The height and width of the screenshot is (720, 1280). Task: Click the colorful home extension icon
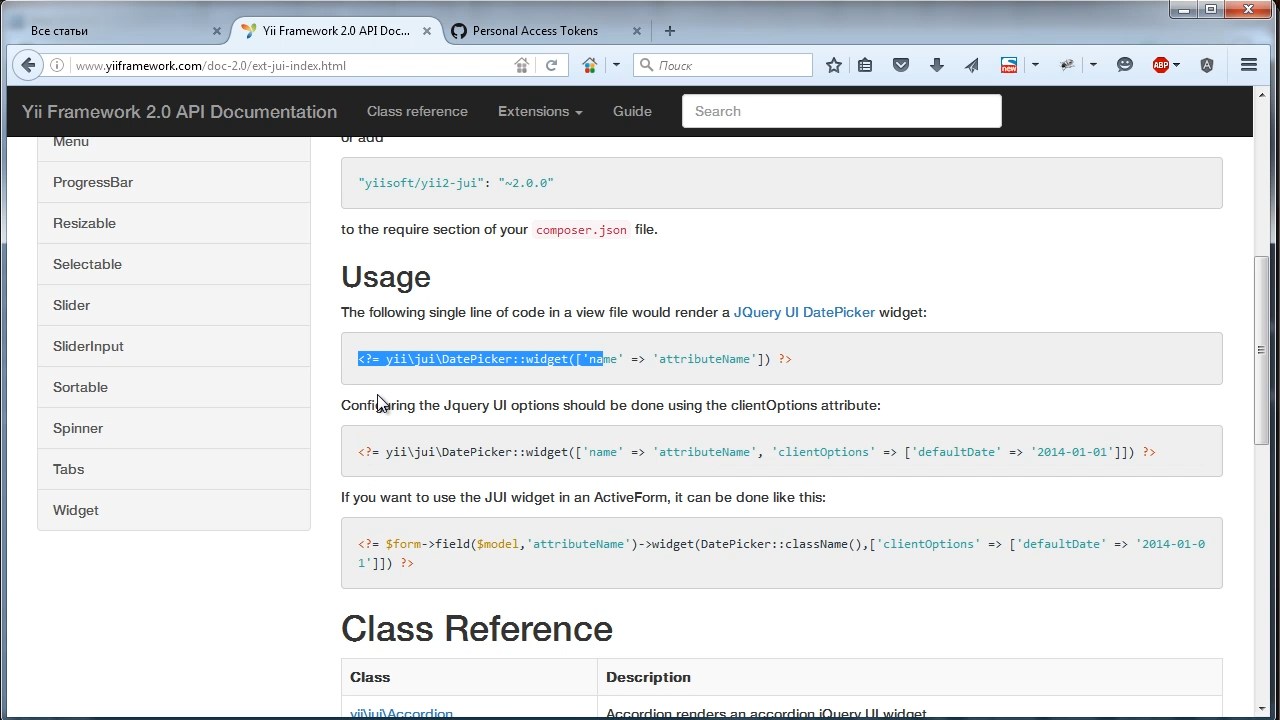pos(590,65)
